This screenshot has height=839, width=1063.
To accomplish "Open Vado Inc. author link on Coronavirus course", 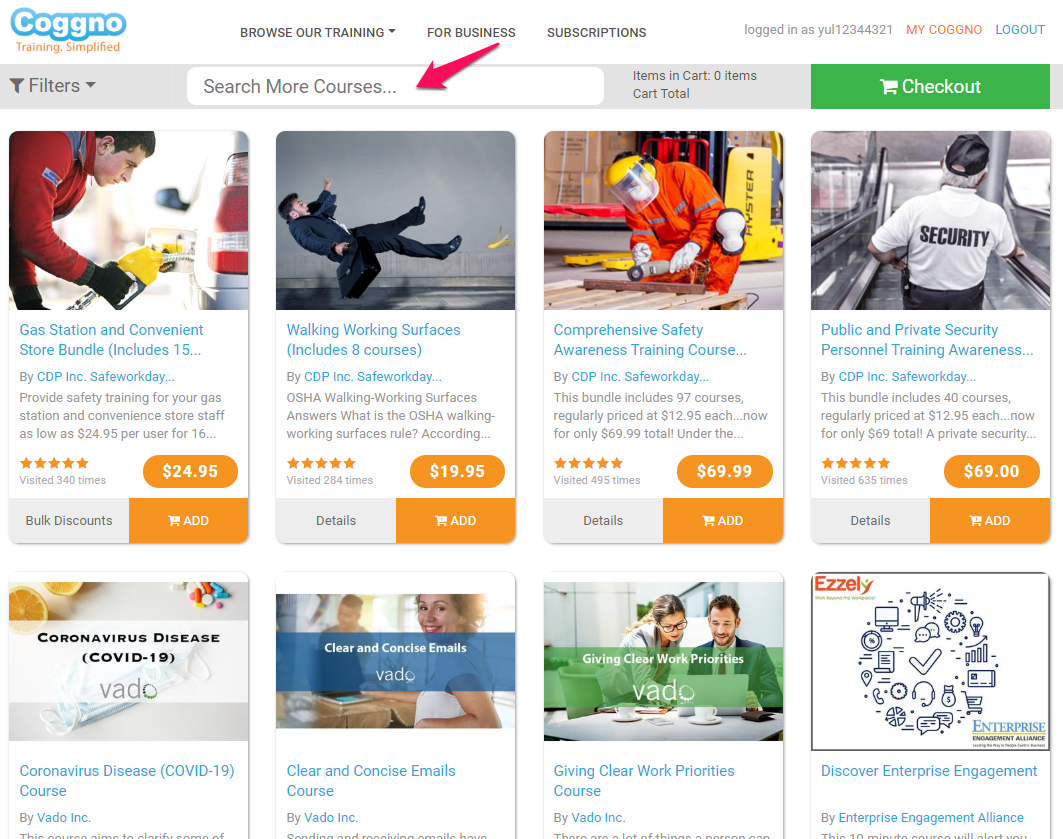I will pos(64,818).
